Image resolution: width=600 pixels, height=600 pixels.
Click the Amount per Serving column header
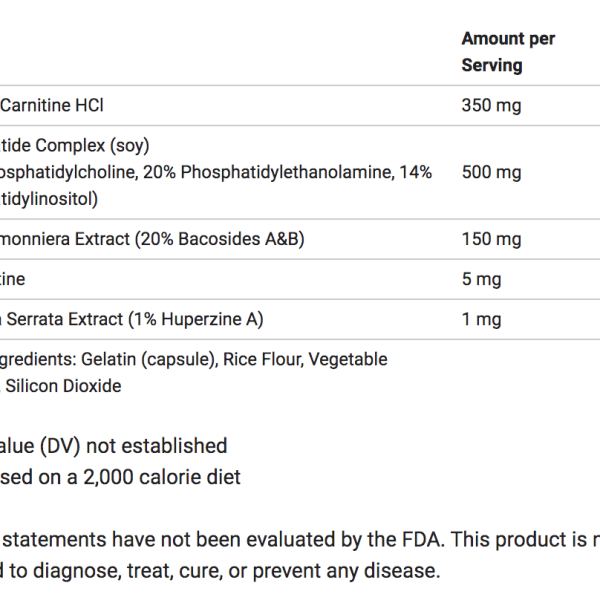pyautogui.click(x=508, y=52)
